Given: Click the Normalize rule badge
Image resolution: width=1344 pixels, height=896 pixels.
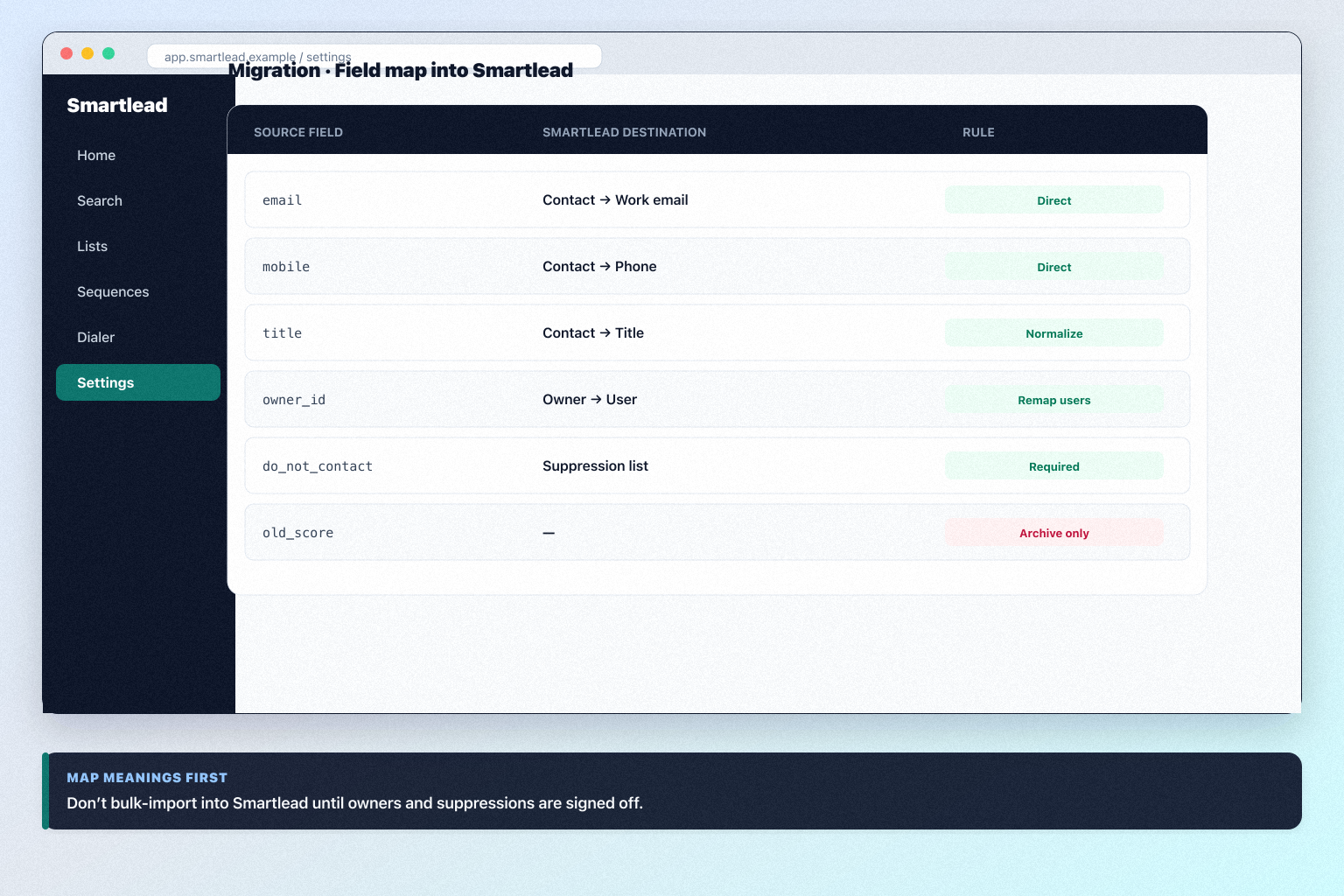Looking at the screenshot, I should click(1053, 333).
